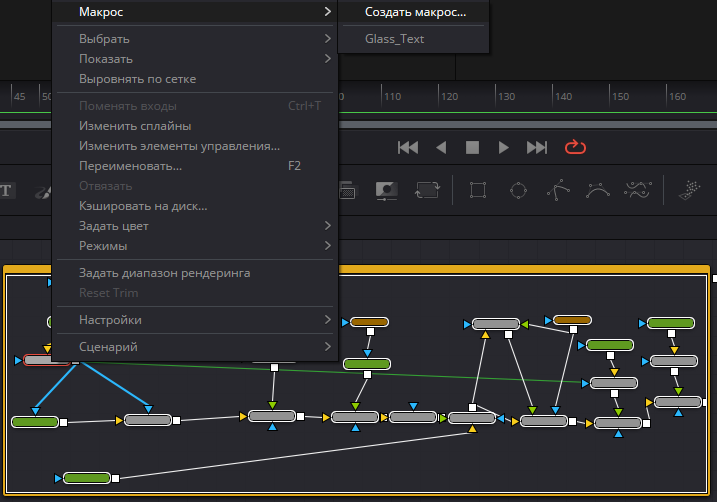Viewport: 717px width, 502px height.
Task: Expand the Выбрать submenu arrow
Action: pyautogui.click(x=327, y=39)
